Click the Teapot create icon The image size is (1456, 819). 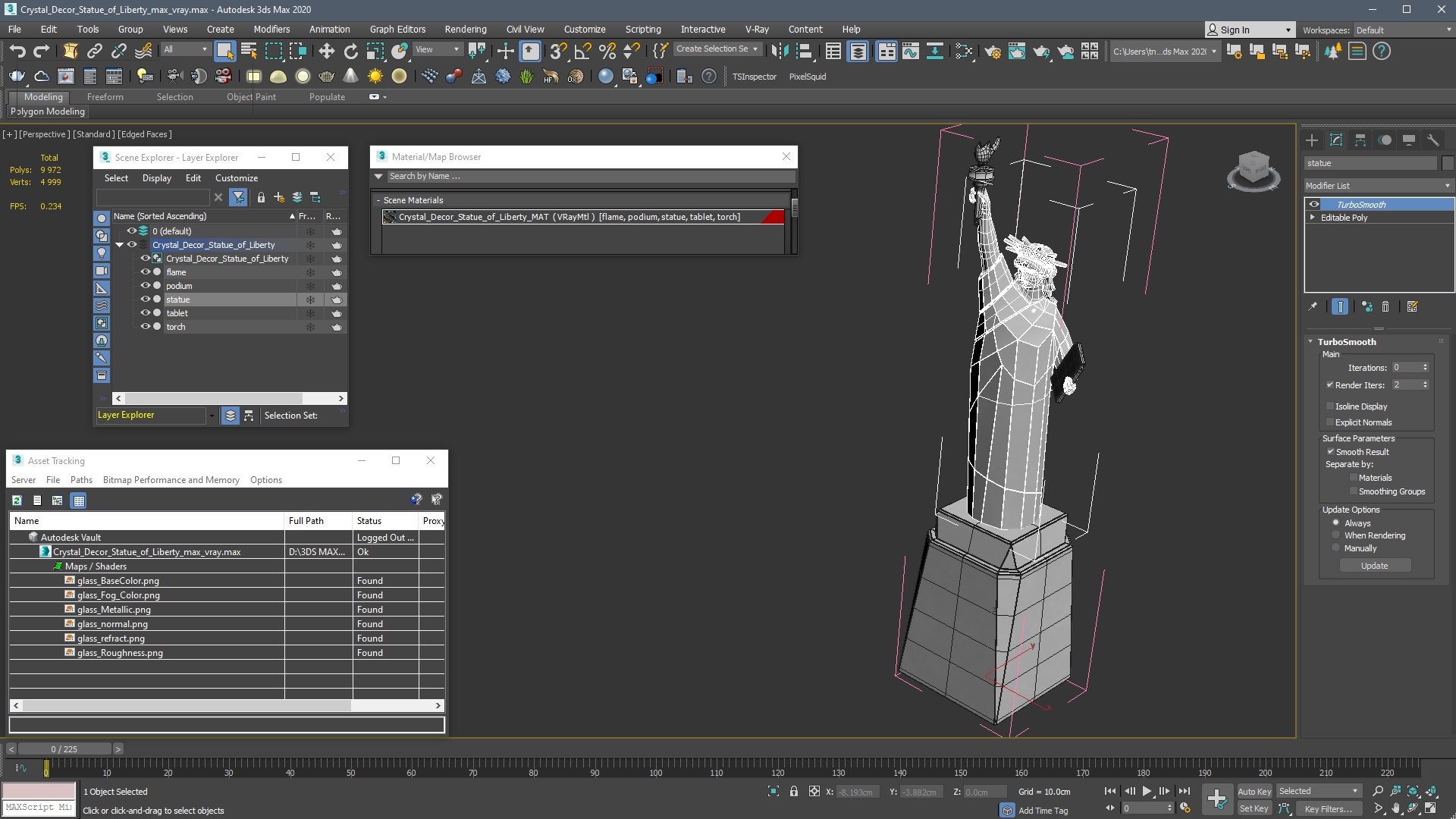point(327,76)
